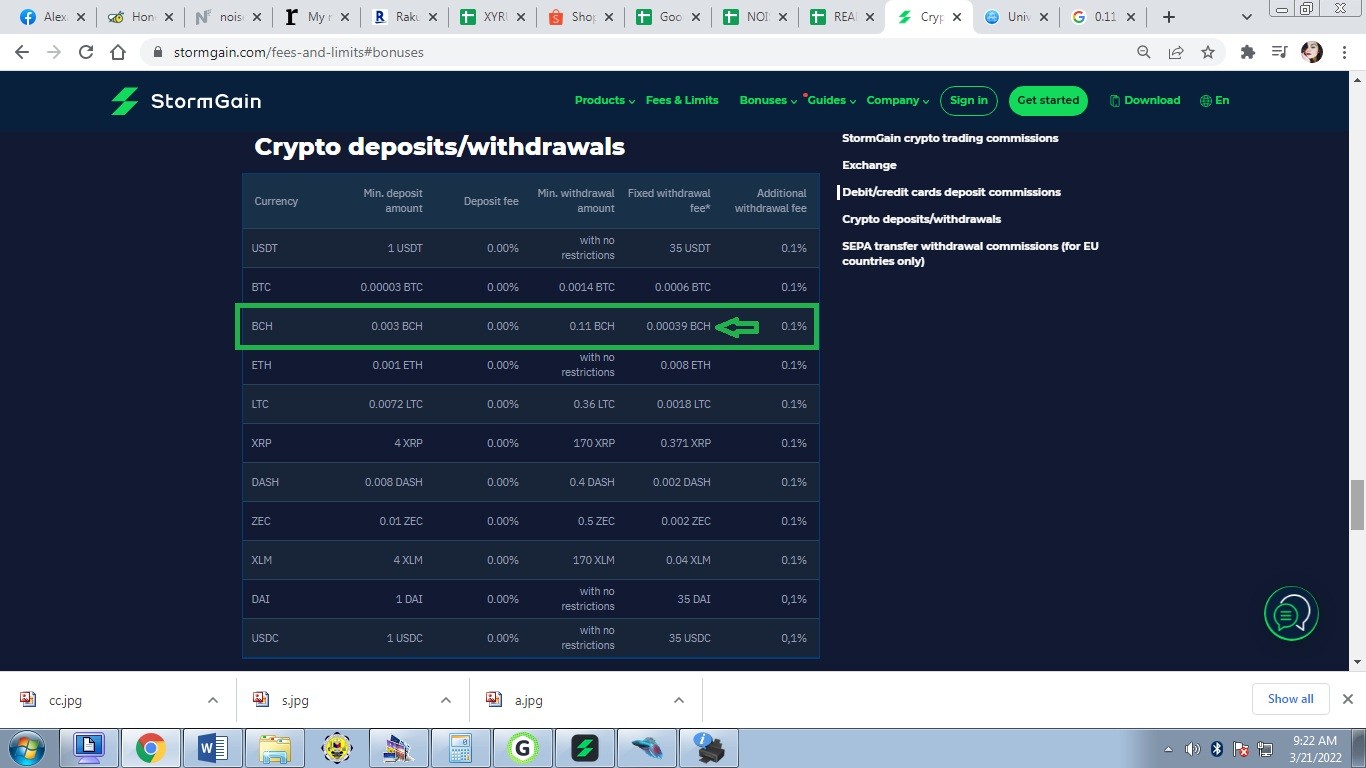This screenshot has width=1366, height=768.
Task: Go to Debit/credit cards deposit commissions
Action: coord(951,192)
